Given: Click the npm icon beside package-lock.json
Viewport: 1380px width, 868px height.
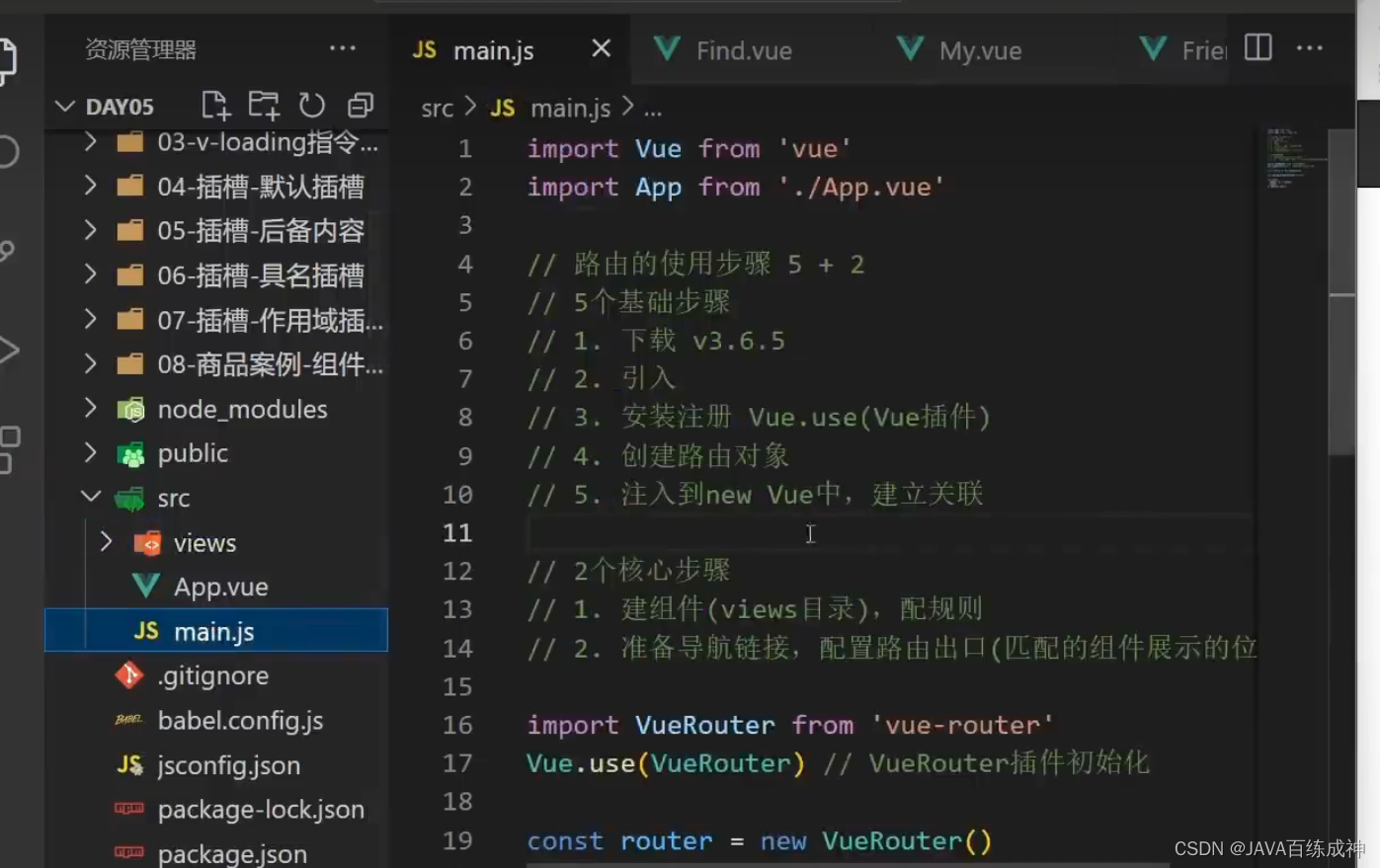Looking at the screenshot, I should (x=128, y=809).
